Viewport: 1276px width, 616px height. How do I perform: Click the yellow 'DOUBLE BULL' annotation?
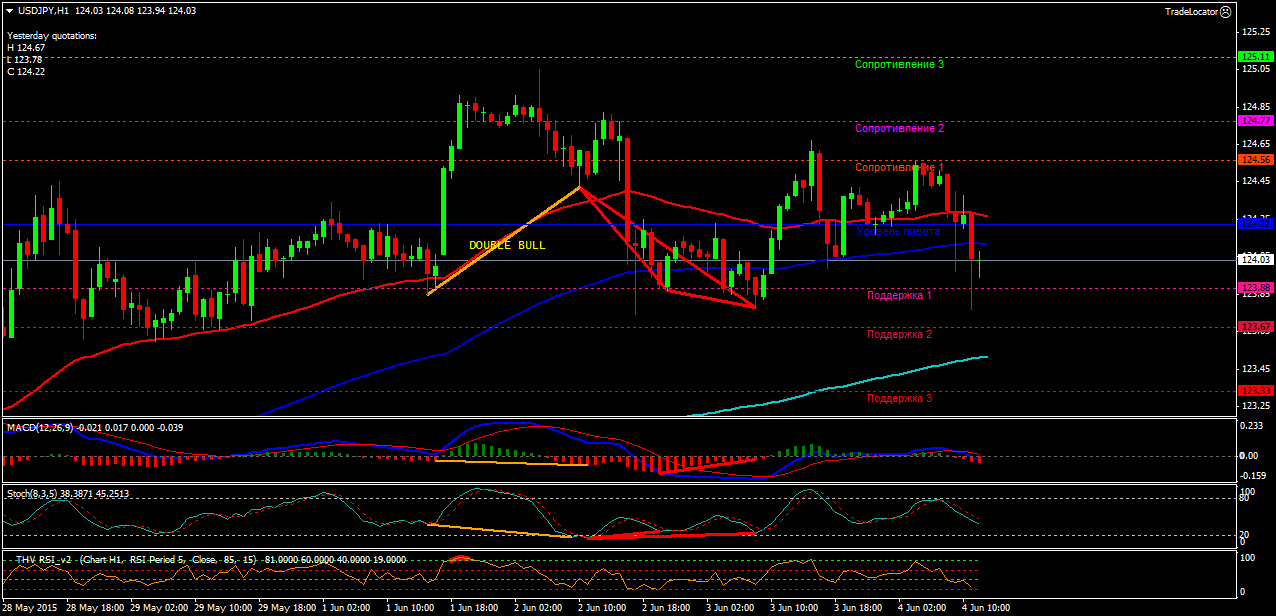pos(508,245)
